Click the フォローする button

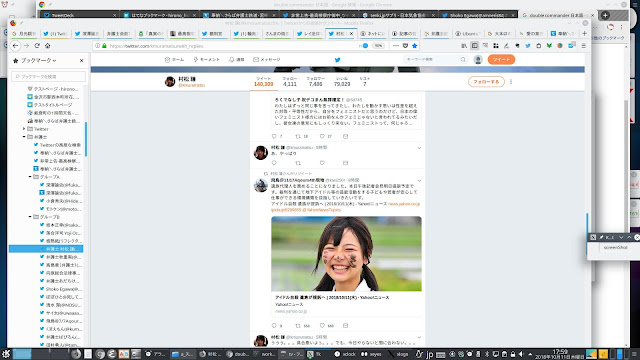pos(486,82)
